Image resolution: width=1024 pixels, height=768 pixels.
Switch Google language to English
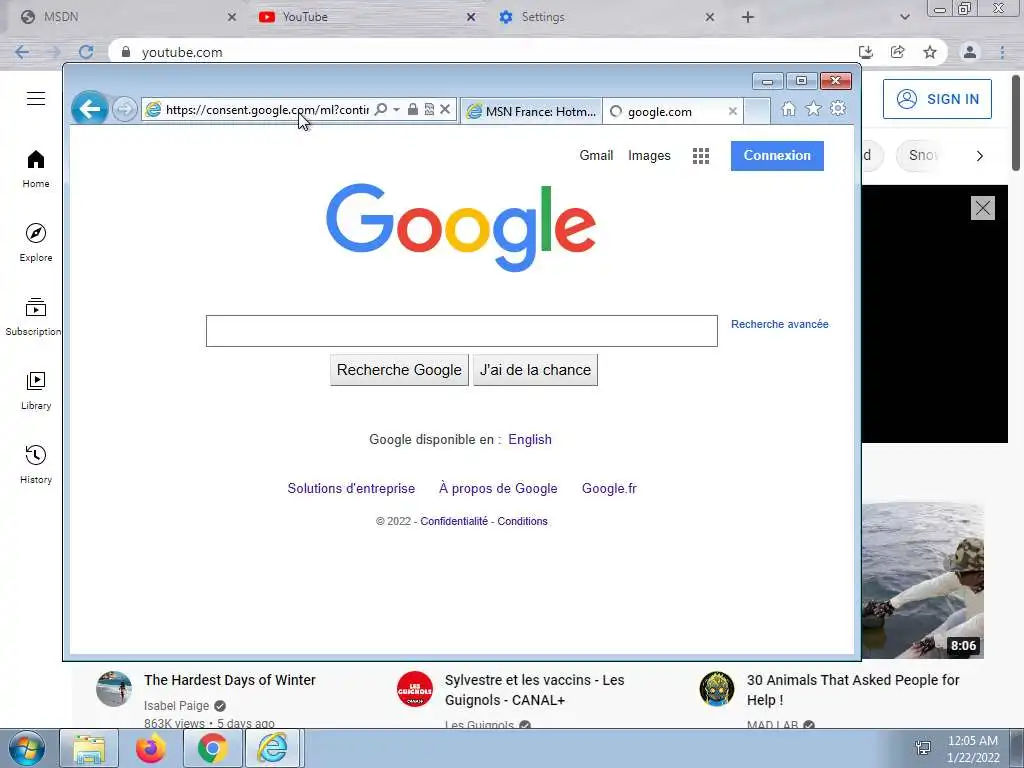coord(530,440)
